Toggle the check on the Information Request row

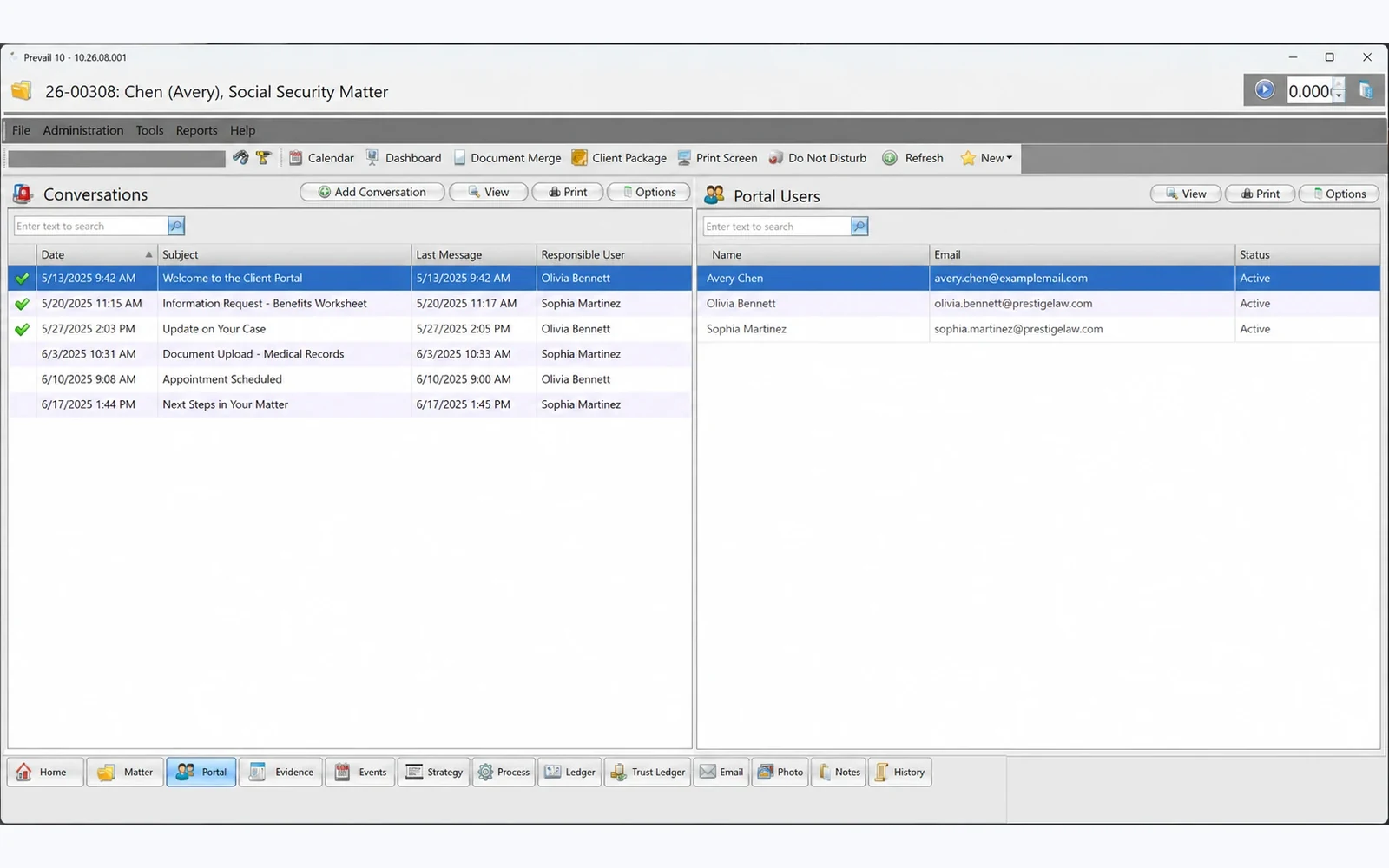[23, 304]
